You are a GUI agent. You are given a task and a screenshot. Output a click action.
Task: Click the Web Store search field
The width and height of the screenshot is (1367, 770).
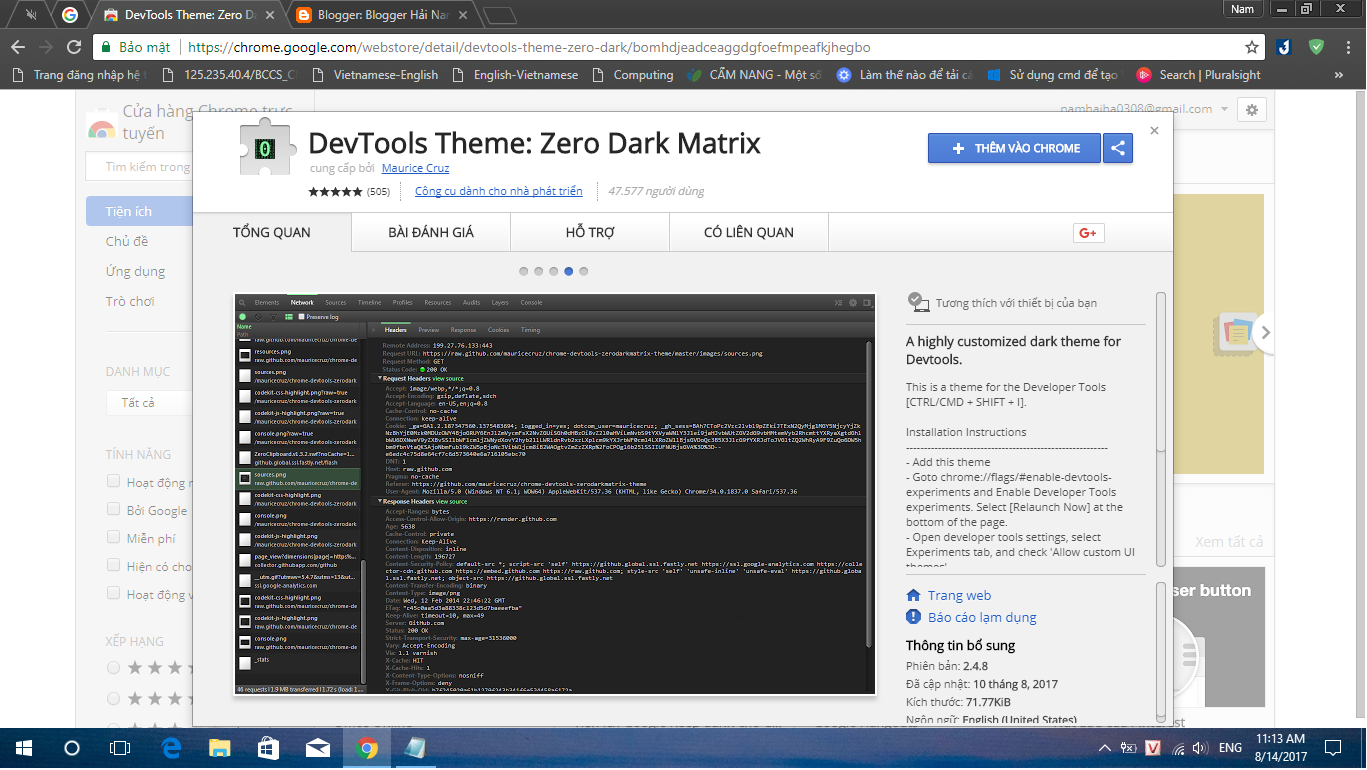pyautogui.click(x=138, y=167)
